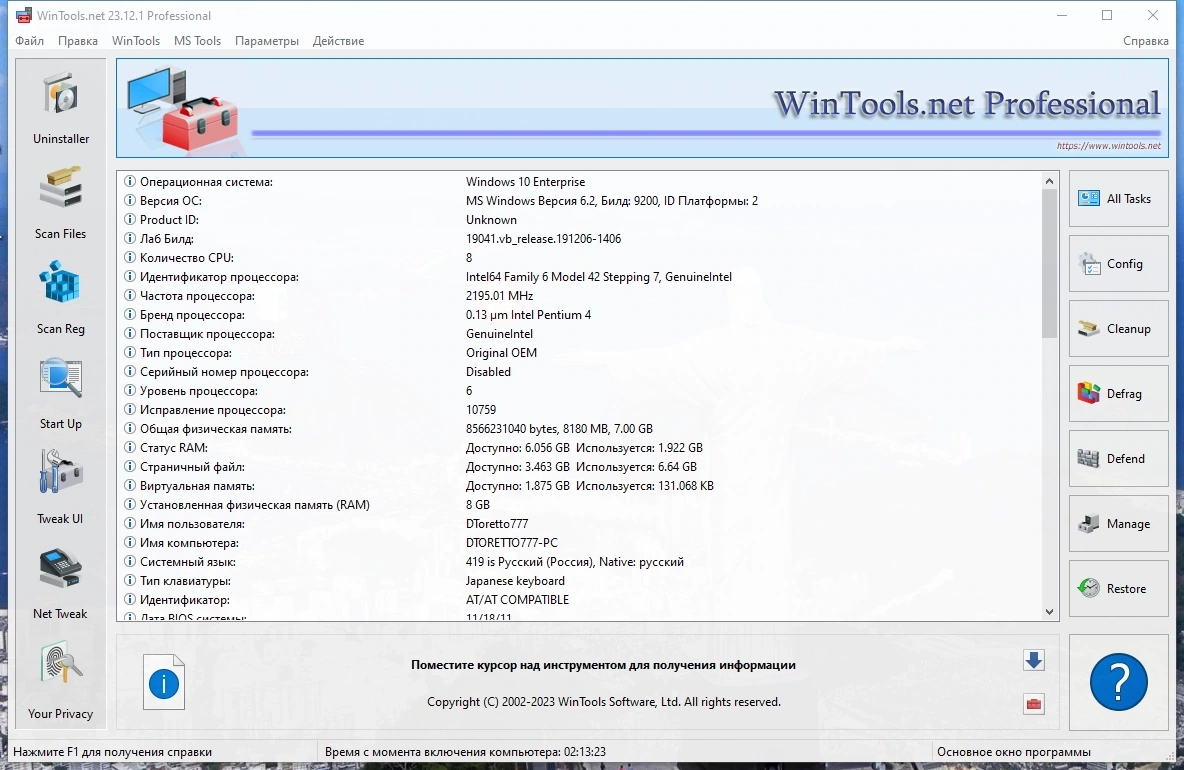1184x770 pixels.
Task: Click the Config button
Action: [x=1118, y=263]
